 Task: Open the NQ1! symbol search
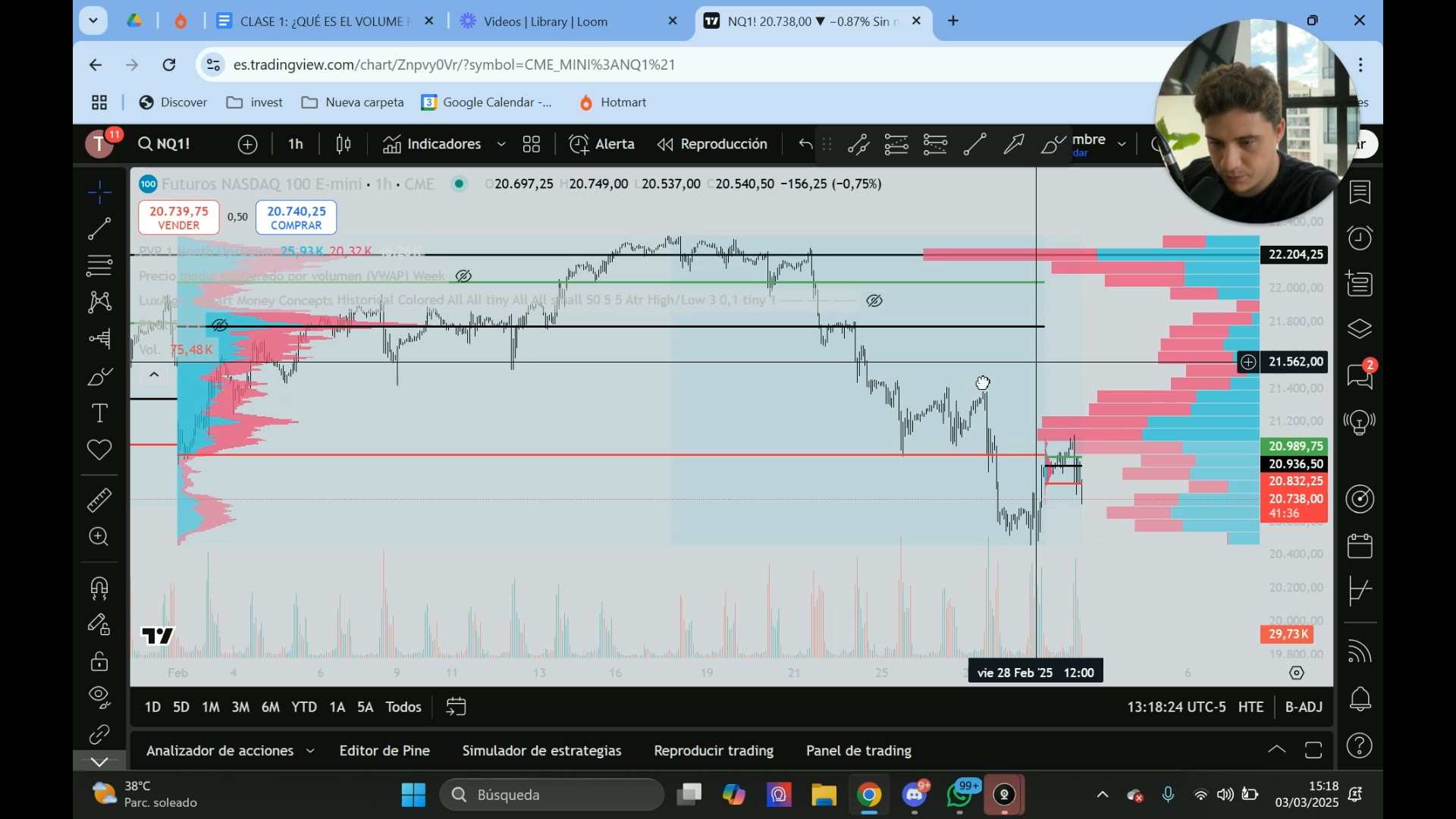tap(165, 144)
